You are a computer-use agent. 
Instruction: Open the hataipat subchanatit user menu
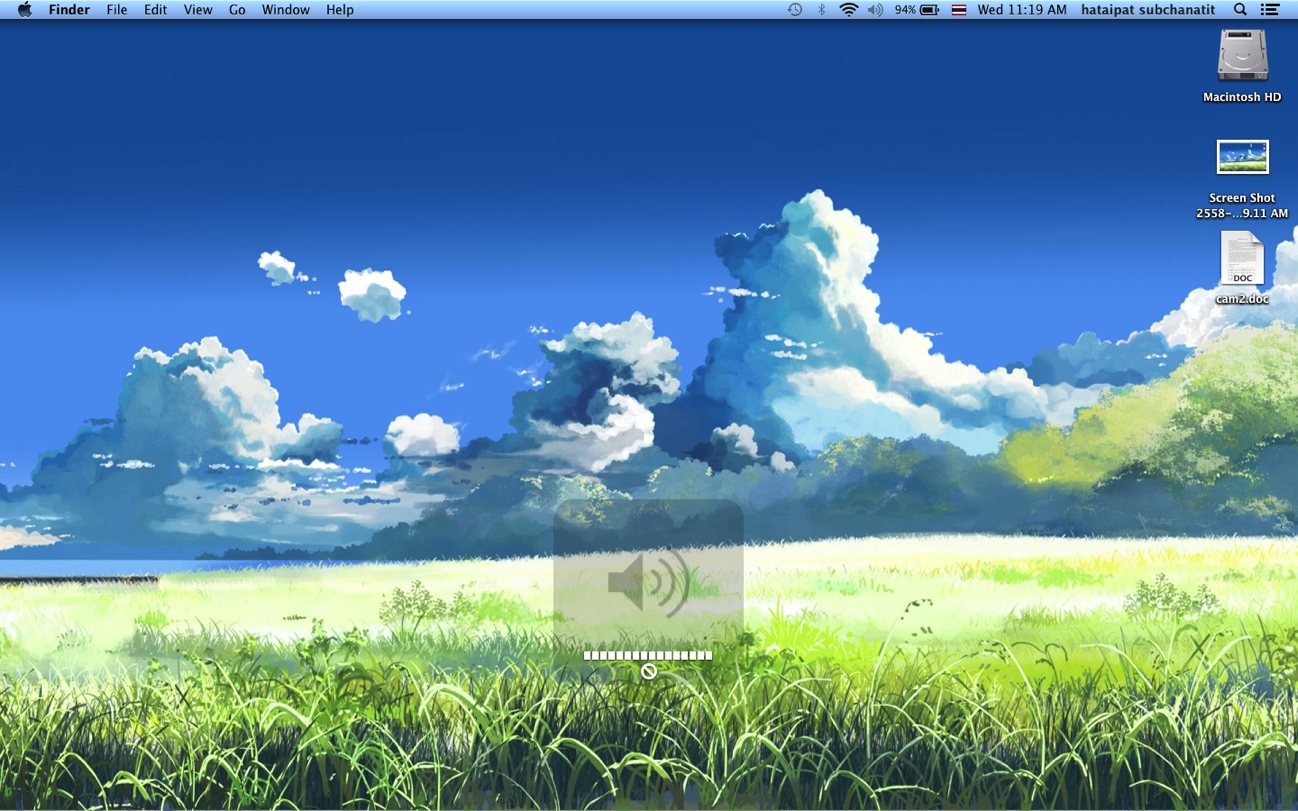pyautogui.click(x=1148, y=10)
